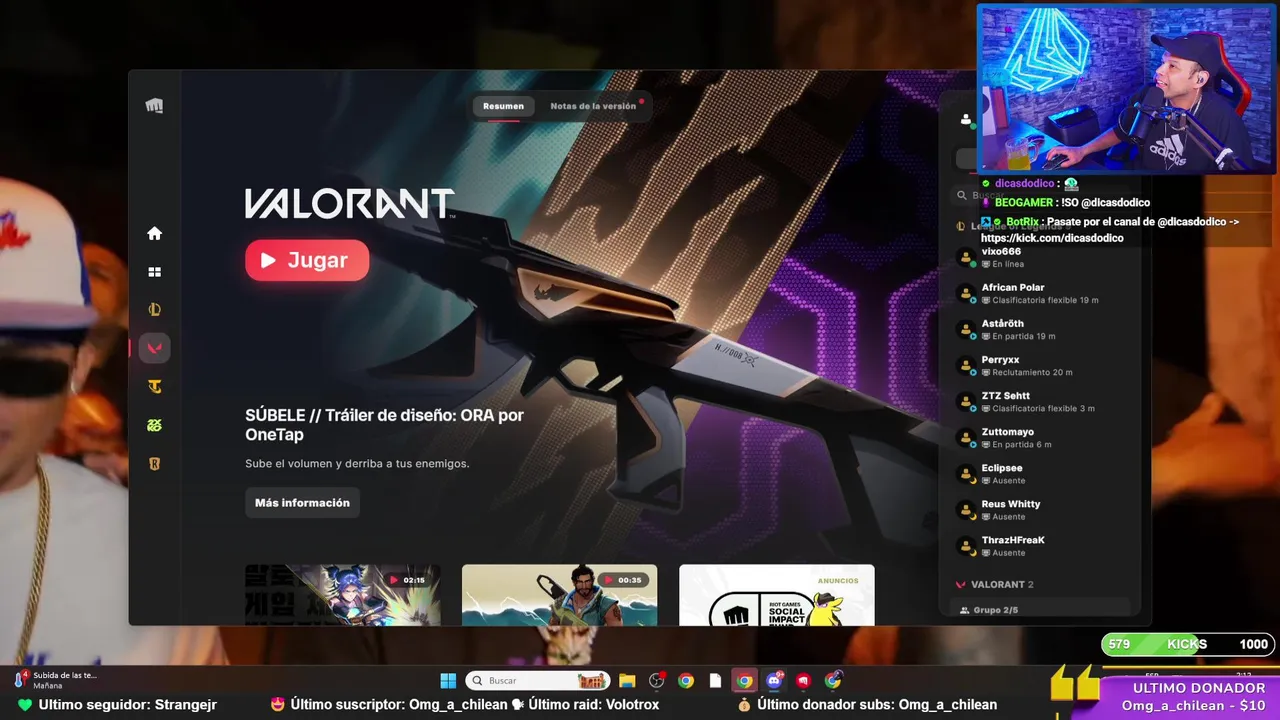Select friend name Astårôth
Image resolution: width=1280 pixels, height=720 pixels.
pyautogui.click(x=1003, y=323)
